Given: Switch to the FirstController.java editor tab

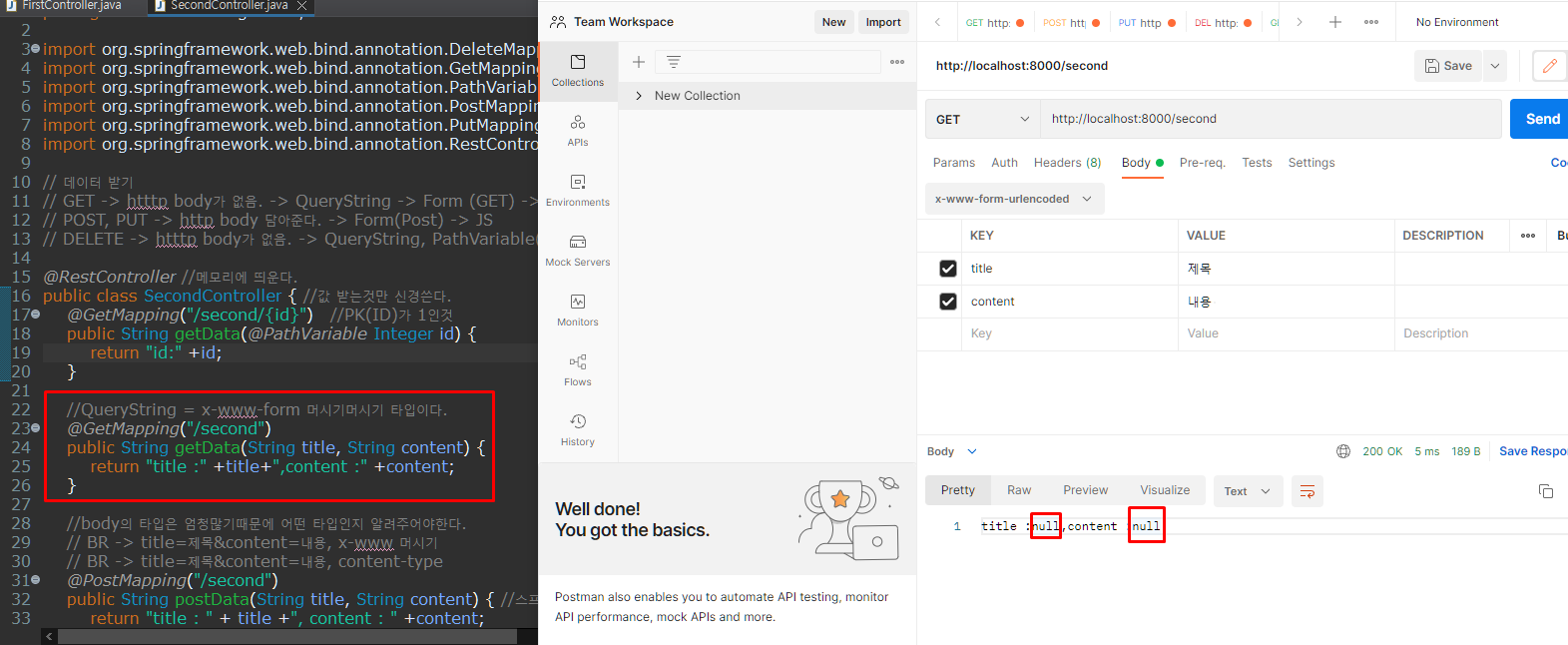Looking at the screenshot, I should click(71, 6).
